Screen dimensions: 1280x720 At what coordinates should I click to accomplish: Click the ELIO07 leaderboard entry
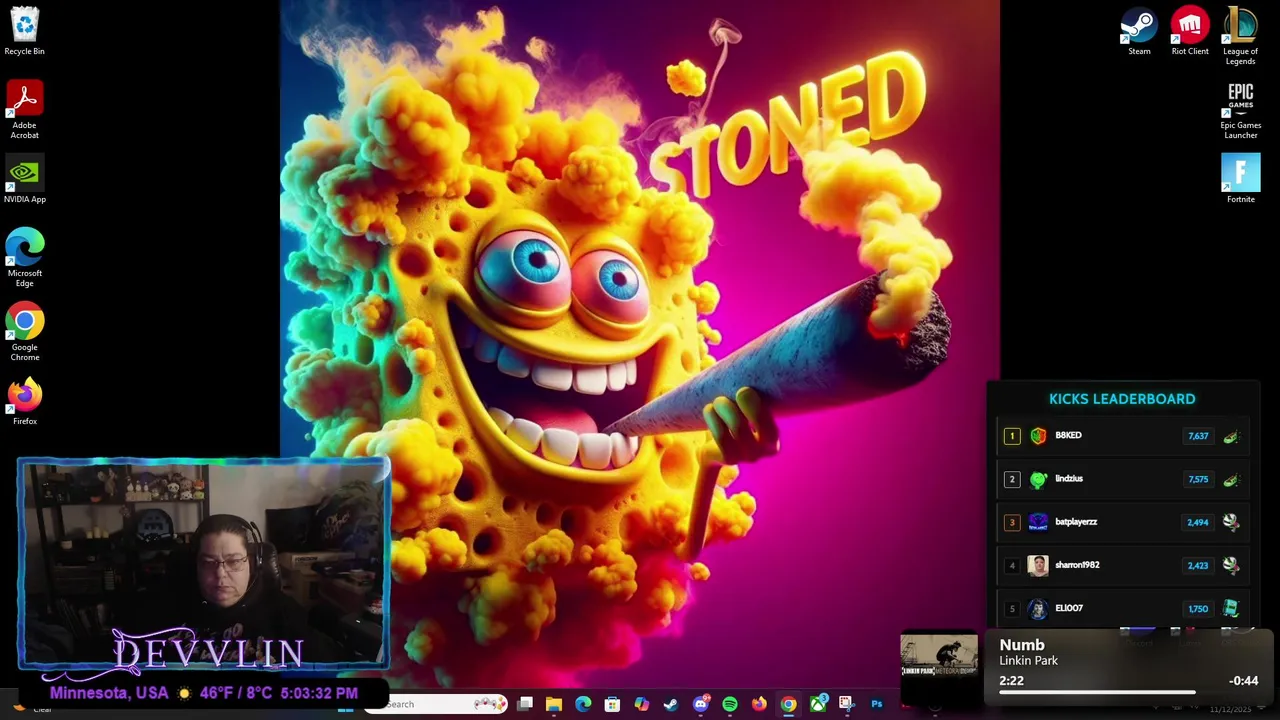coord(1123,608)
